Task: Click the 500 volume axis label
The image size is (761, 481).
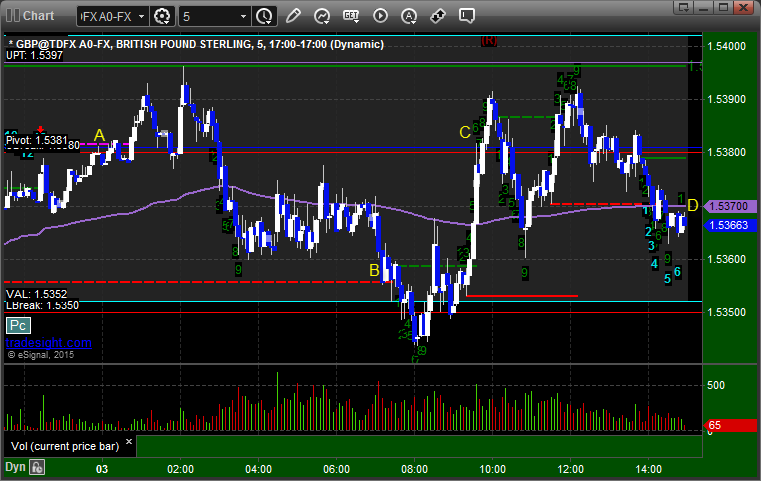Action: click(716, 385)
